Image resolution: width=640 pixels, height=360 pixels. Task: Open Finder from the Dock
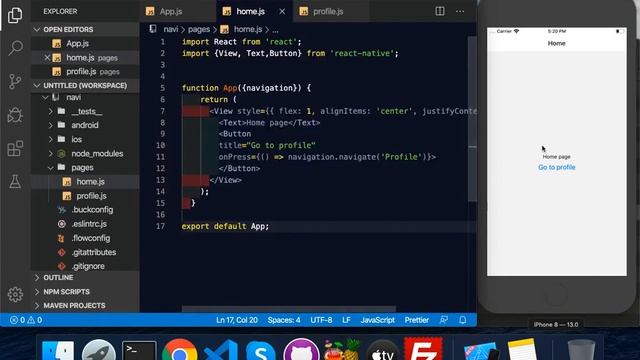coord(58,350)
